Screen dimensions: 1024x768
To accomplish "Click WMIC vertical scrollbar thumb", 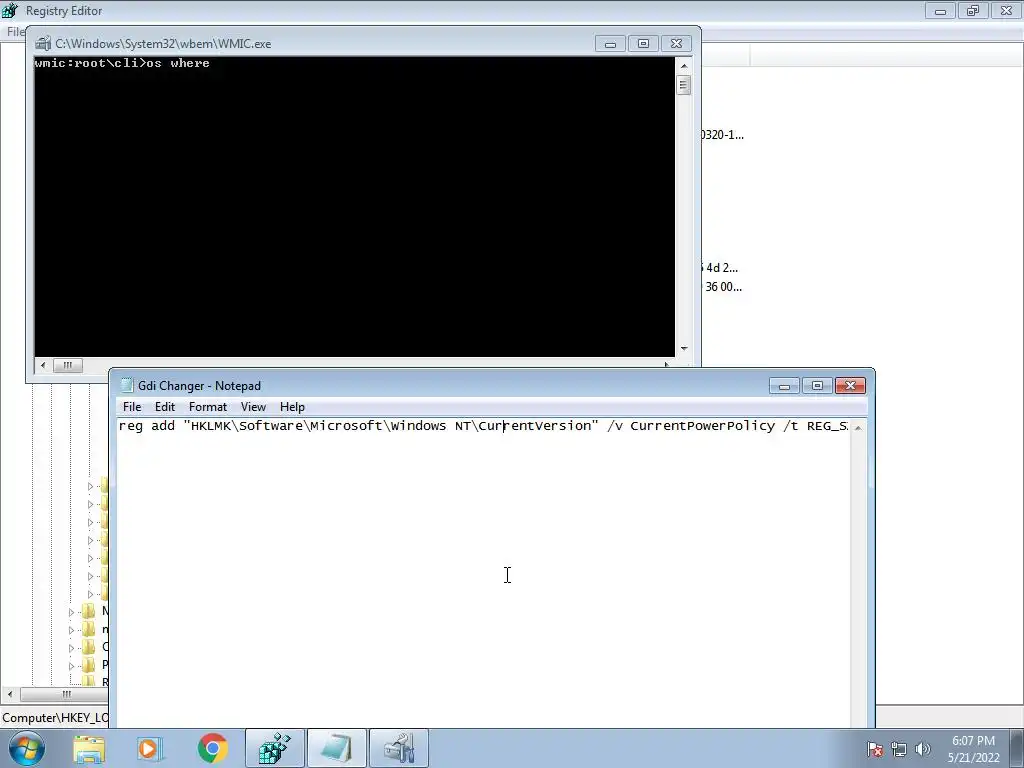I will 684,85.
